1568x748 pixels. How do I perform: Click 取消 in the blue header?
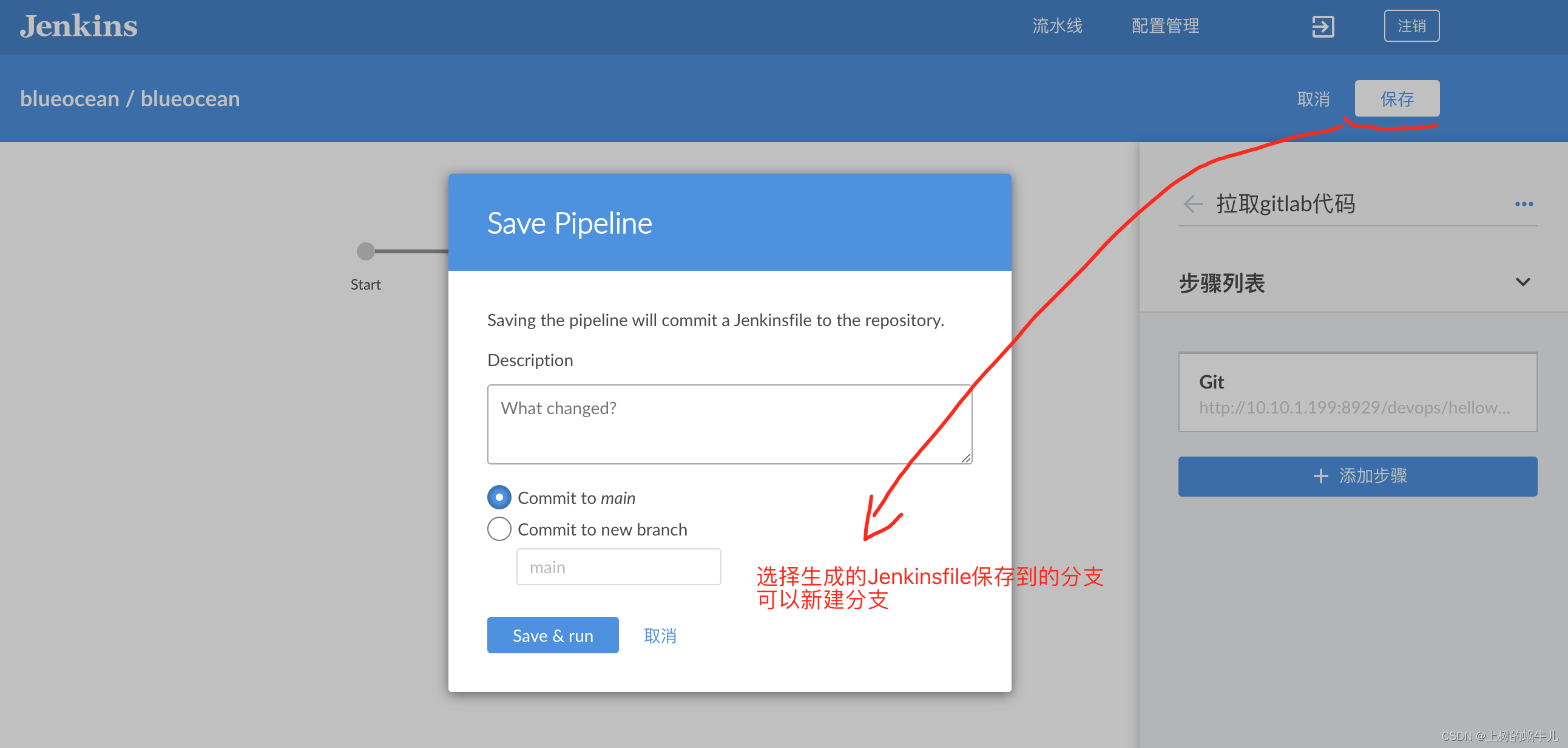point(1313,99)
